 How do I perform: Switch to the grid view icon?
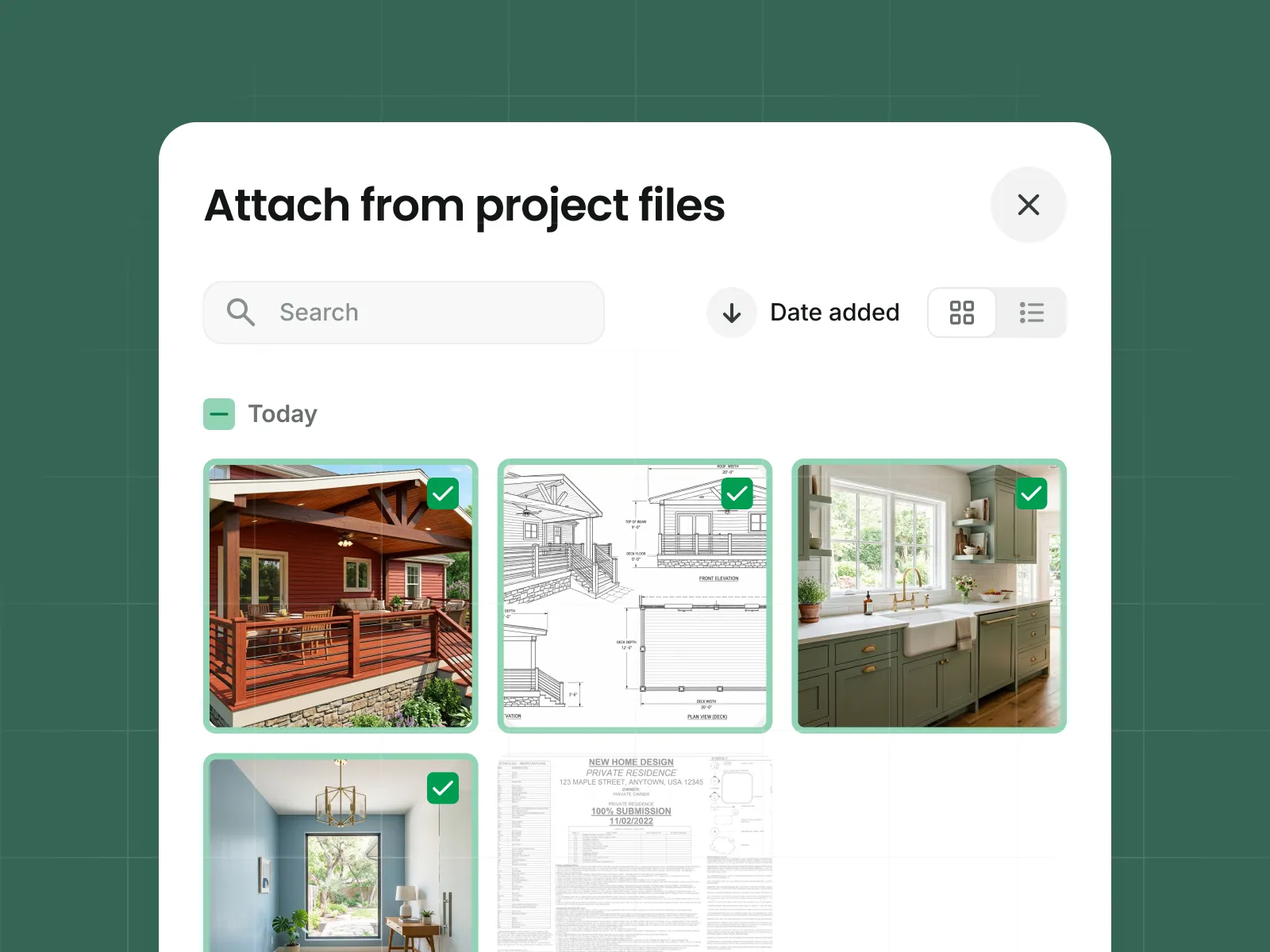(962, 313)
